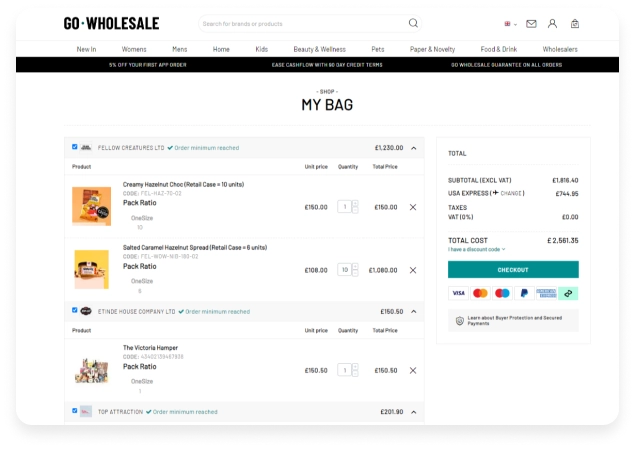Open the Kids menu
The width and height of the screenshot is (635, 449).
click(x=262, y=49)
